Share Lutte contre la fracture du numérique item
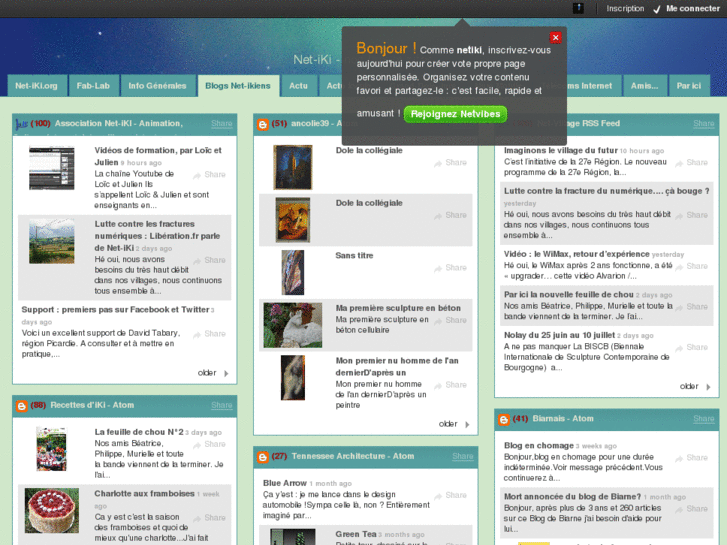 tap(691, 215)
